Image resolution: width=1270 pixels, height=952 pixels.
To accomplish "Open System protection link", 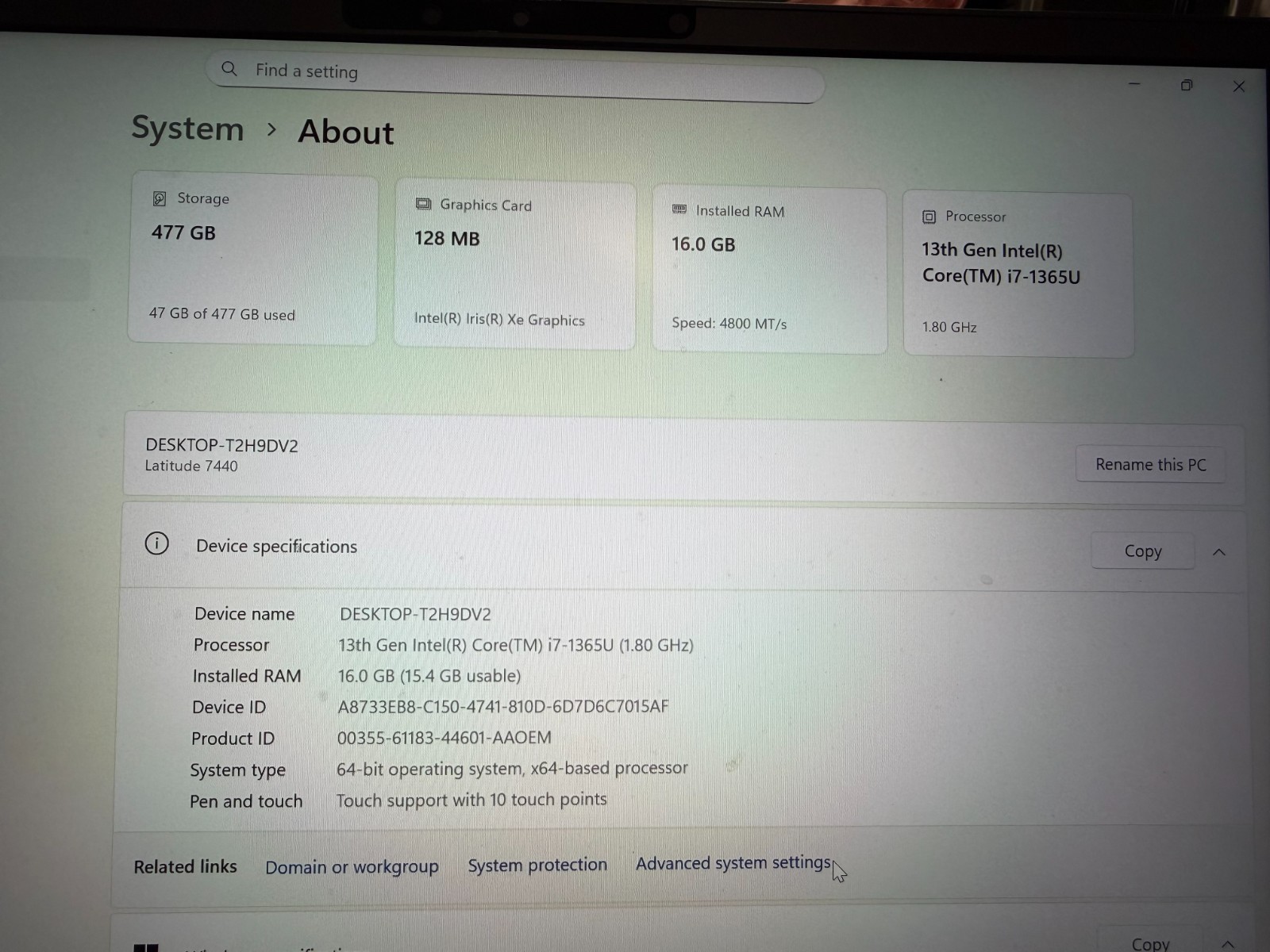I will pyautogui.click(x=537, y=865).
